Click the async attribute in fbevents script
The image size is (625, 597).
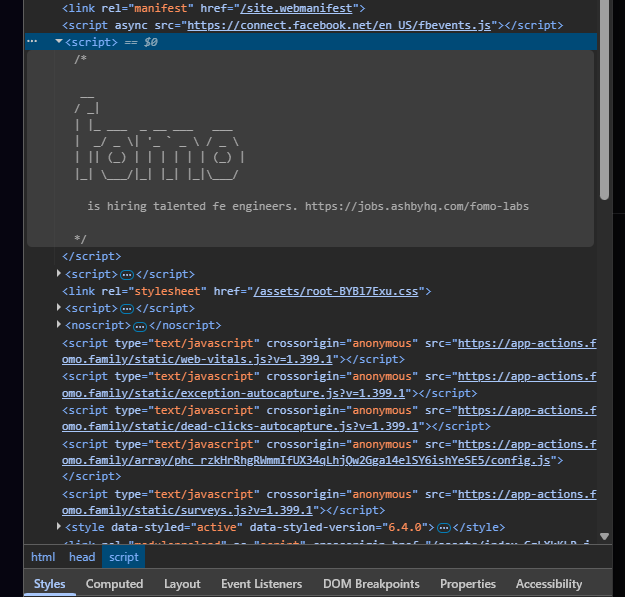pyautogui.click(x=131, y=25)
